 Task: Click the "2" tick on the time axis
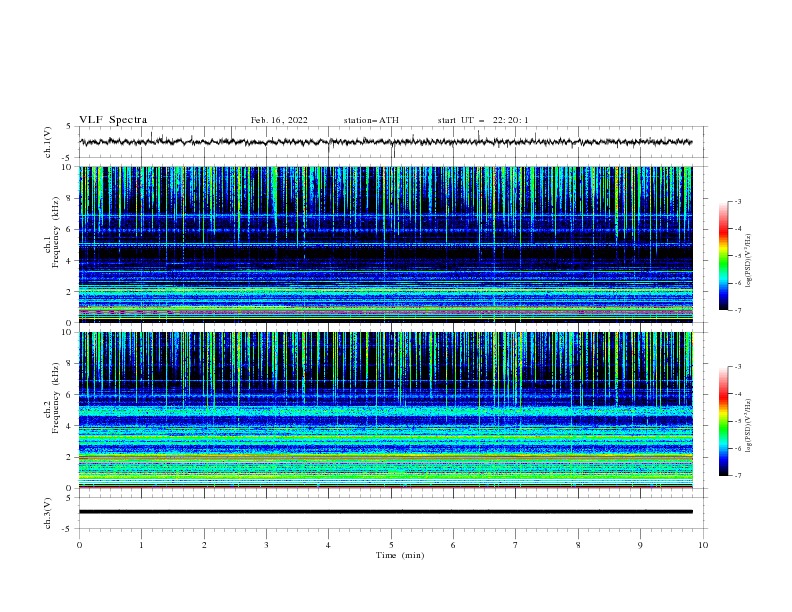(x=204, y=545)
